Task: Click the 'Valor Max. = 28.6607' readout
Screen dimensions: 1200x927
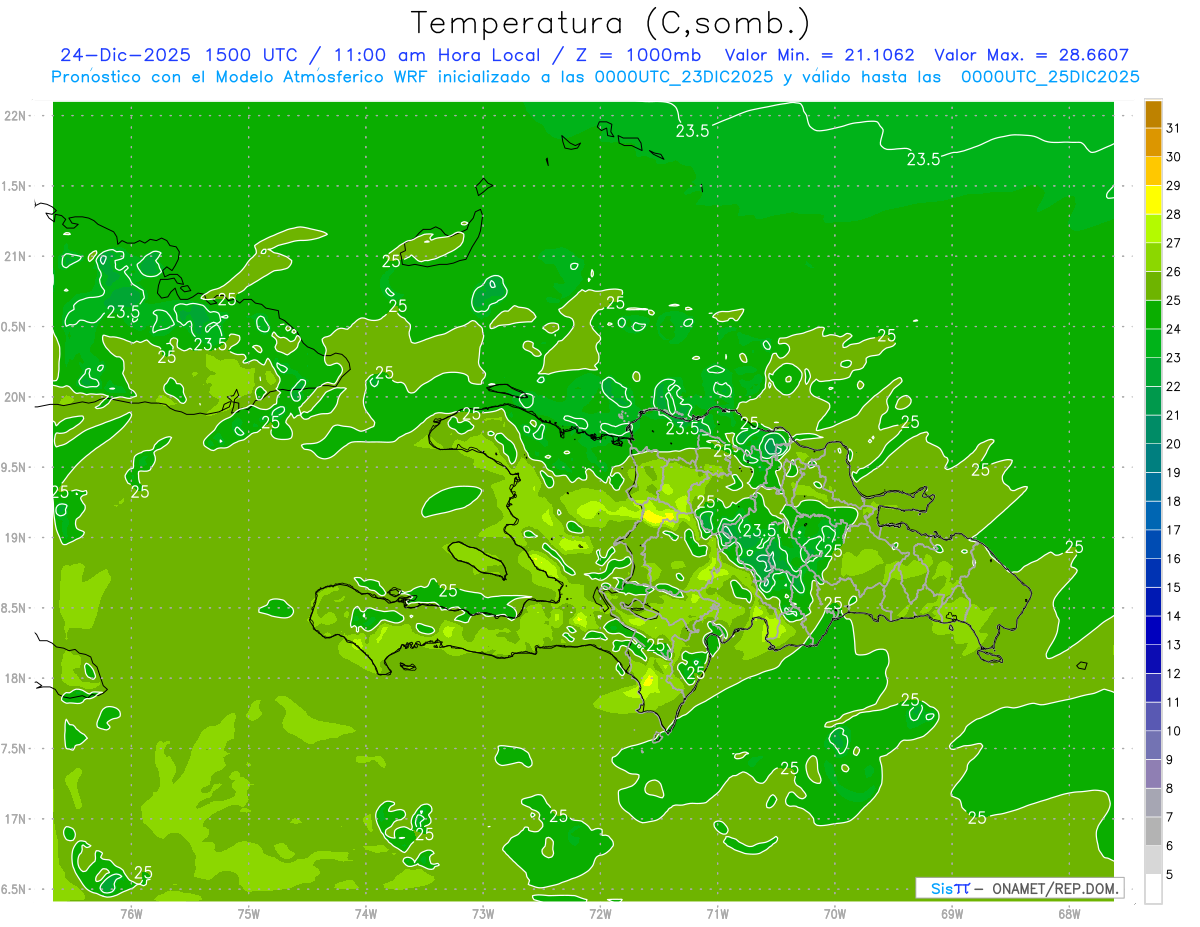Action: click(x=1033, y=55)
